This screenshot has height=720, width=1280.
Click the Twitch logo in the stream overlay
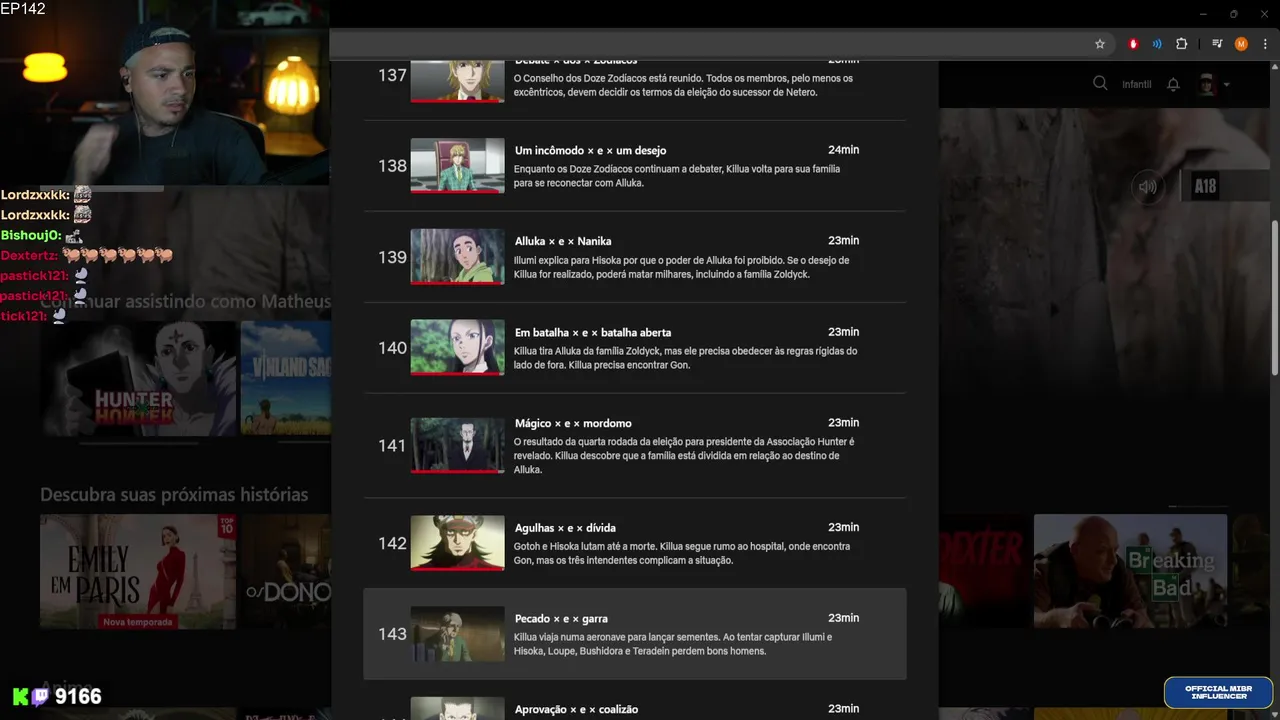[x=41, y=697]
